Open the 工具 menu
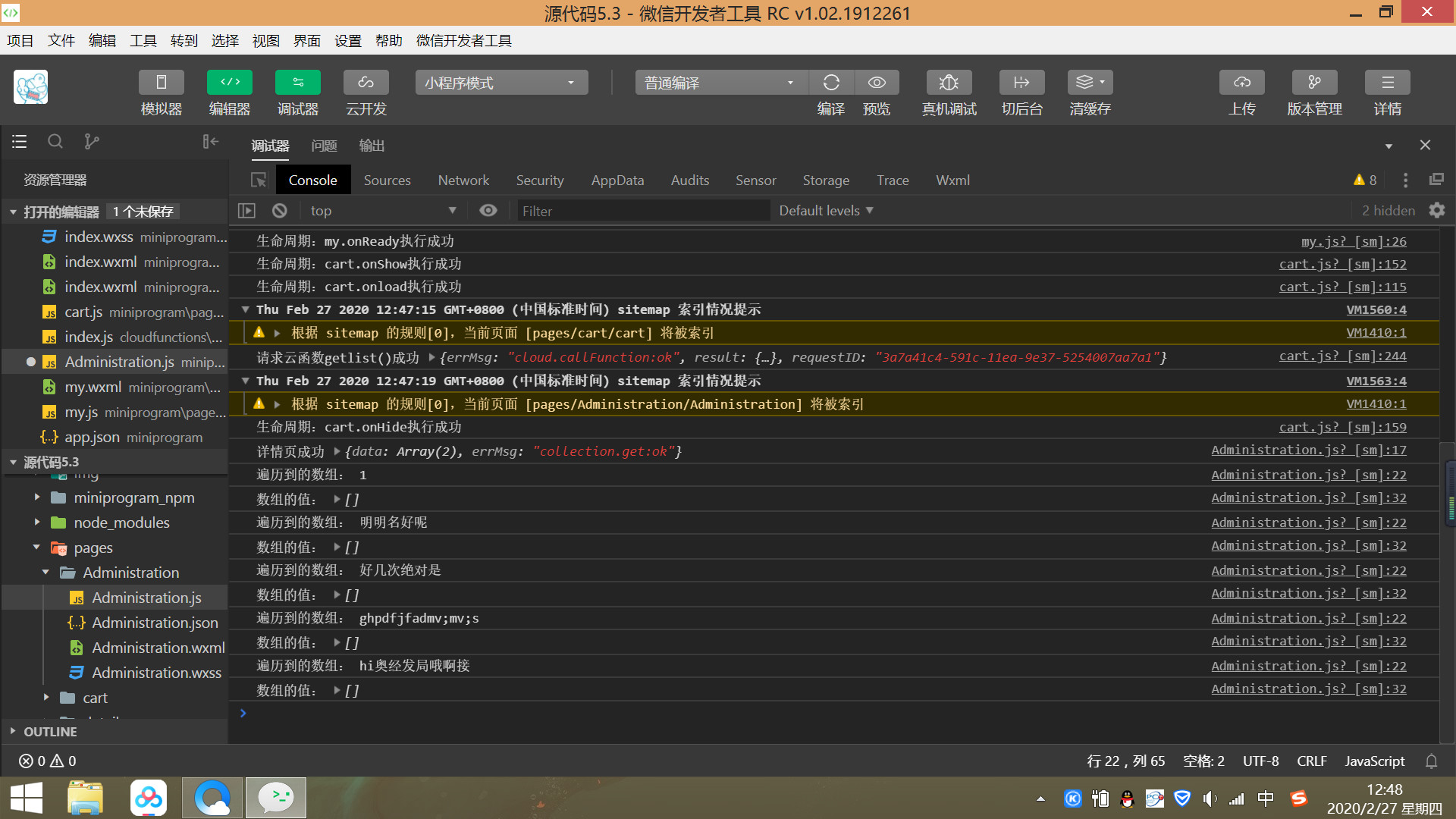This screenshot has width=1456, height=819. point(143,41)
